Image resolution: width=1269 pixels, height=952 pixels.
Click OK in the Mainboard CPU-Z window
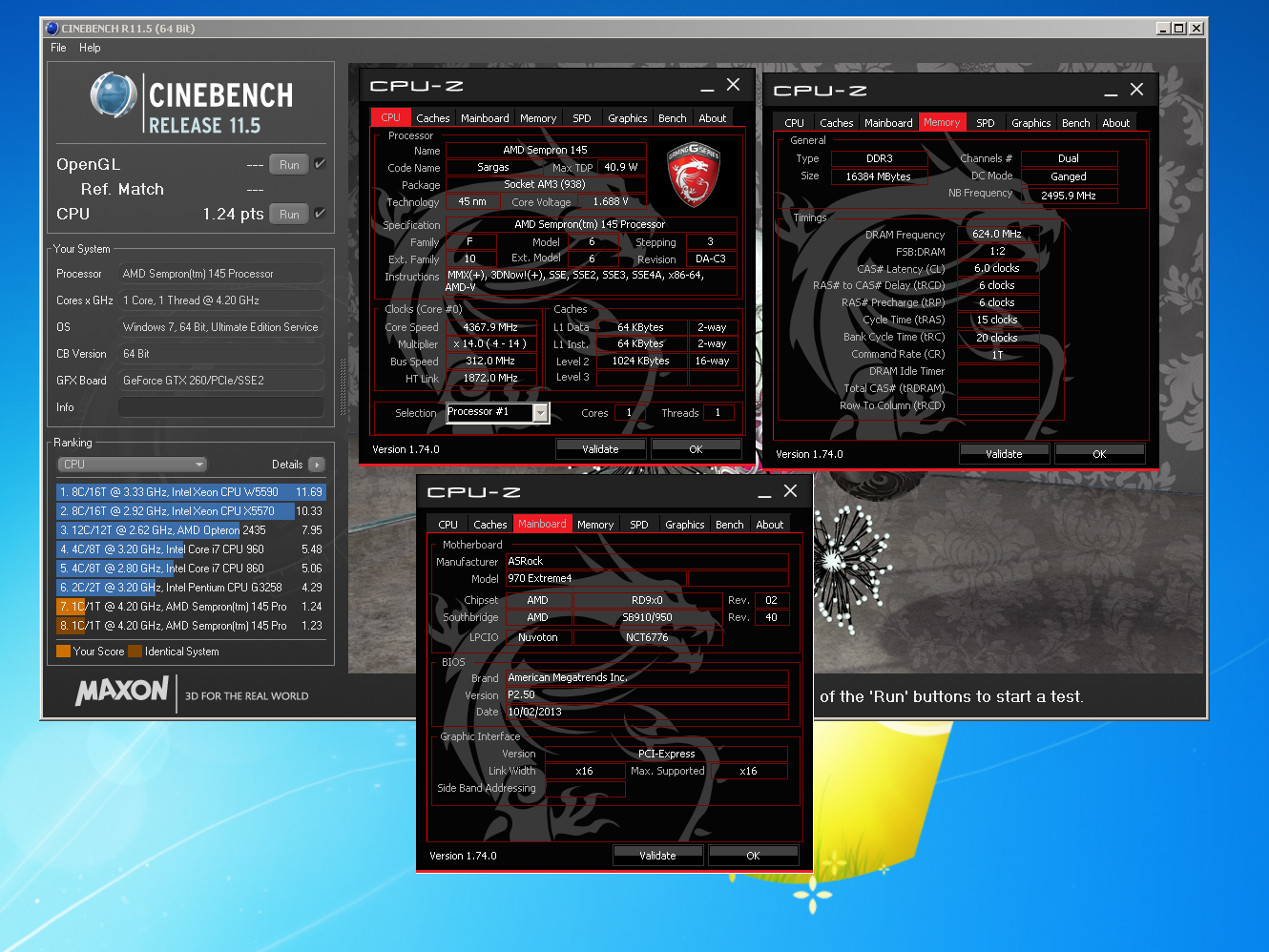pos(753,856)
